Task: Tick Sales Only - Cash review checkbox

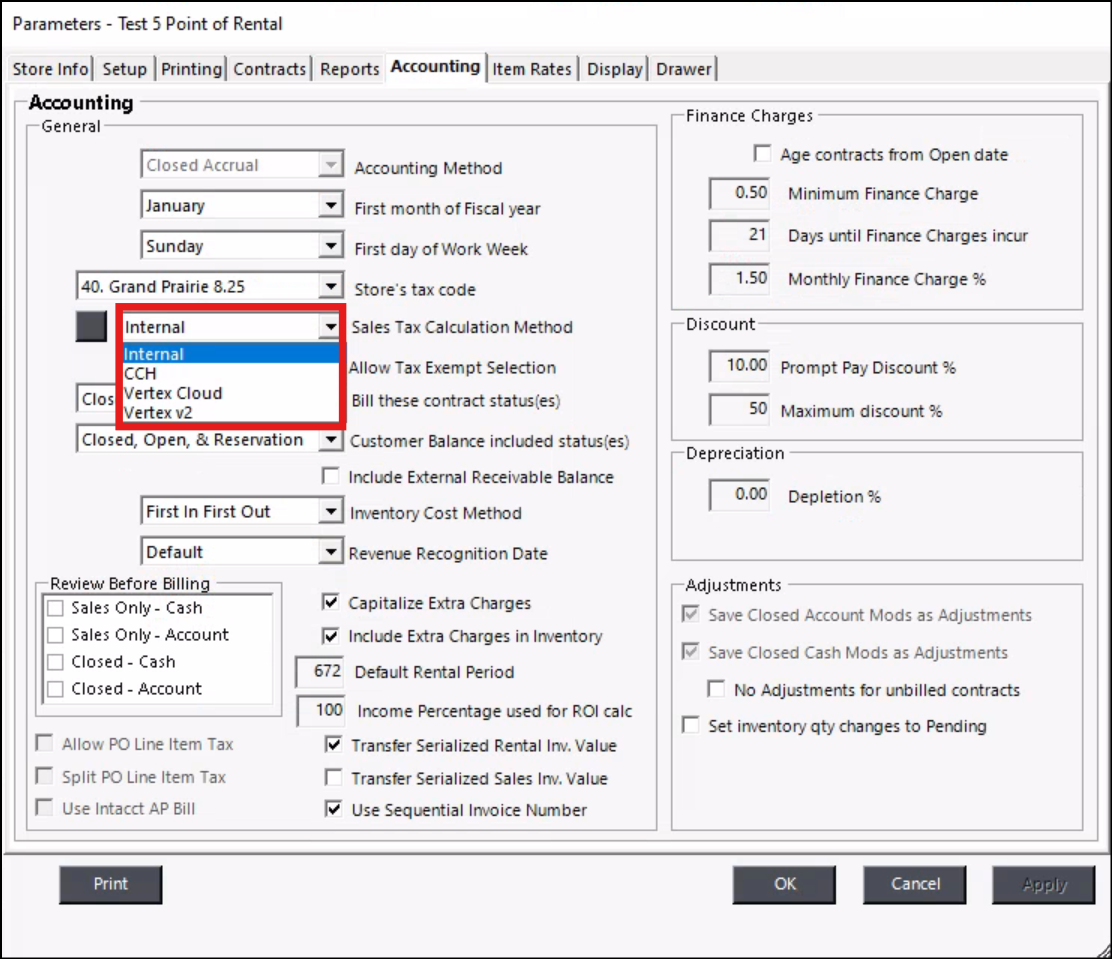Action: 55,608
